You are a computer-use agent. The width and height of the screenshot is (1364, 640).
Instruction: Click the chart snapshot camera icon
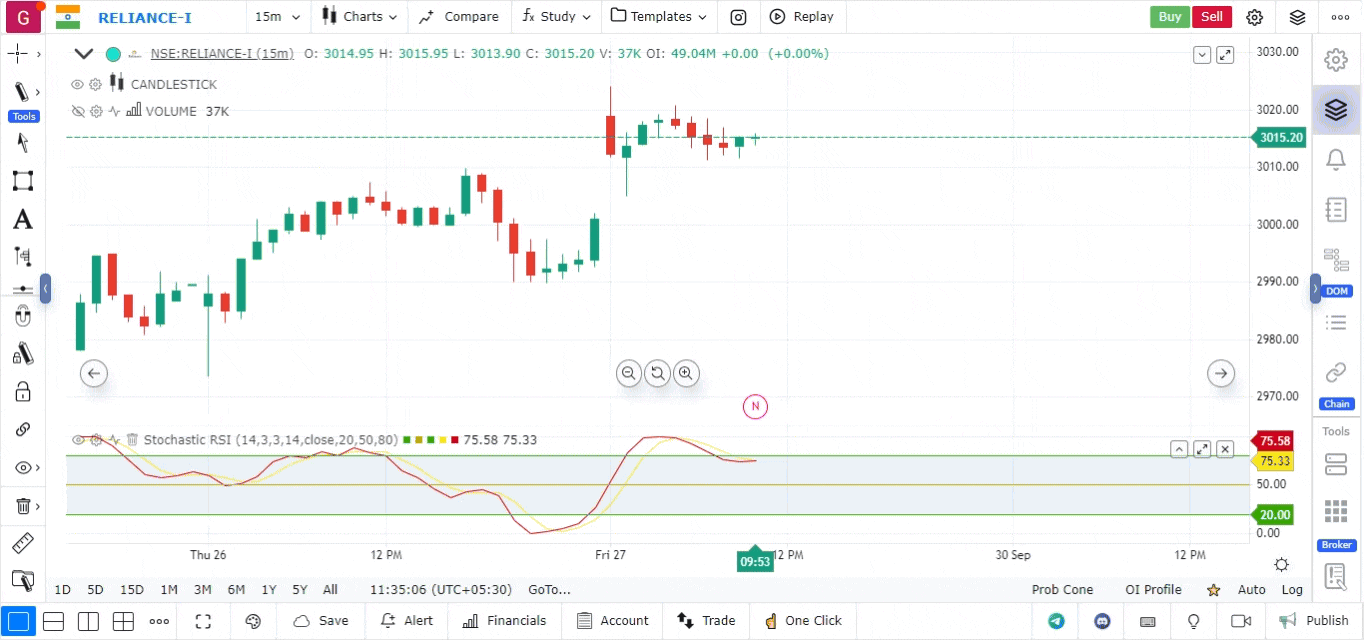click(738, 17)
